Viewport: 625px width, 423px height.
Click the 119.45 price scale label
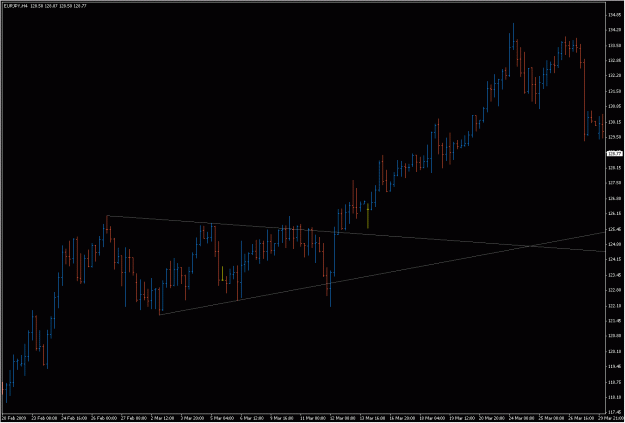coord(614,367)
